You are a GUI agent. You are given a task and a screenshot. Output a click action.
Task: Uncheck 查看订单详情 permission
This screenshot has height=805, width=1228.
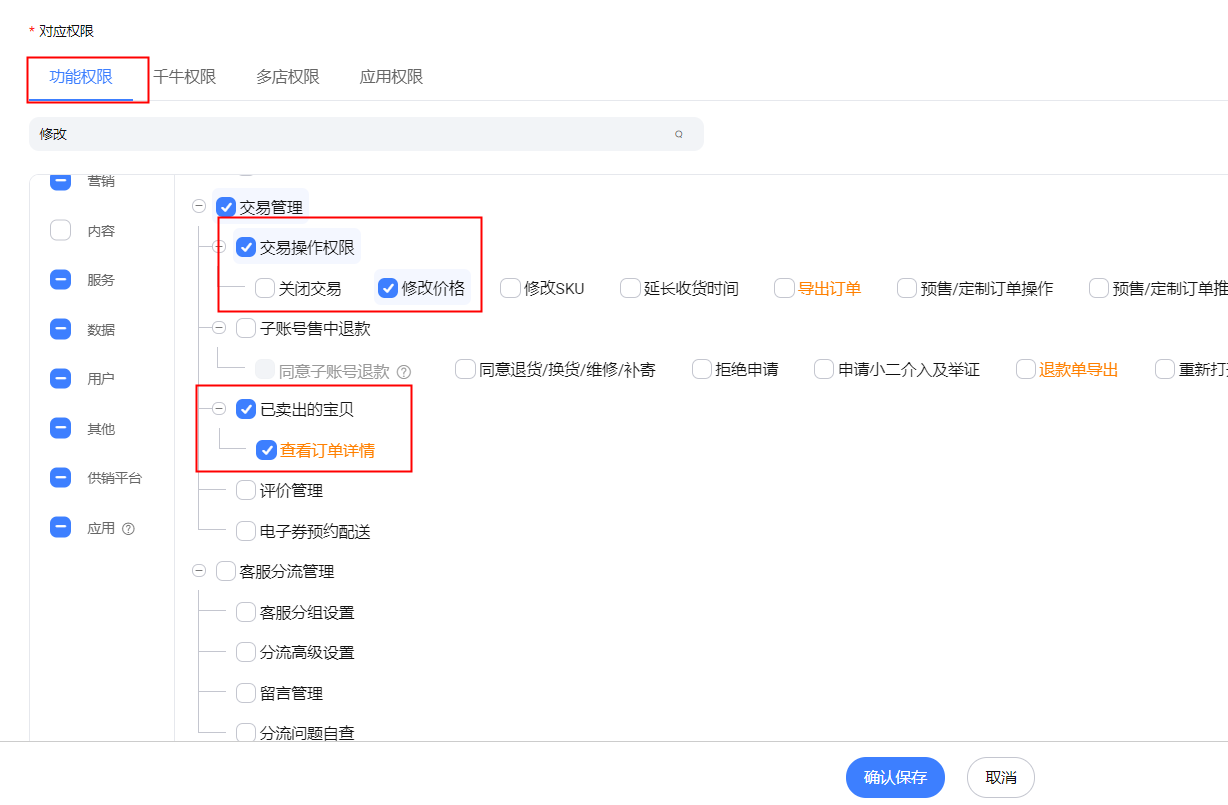pos(266,450)
